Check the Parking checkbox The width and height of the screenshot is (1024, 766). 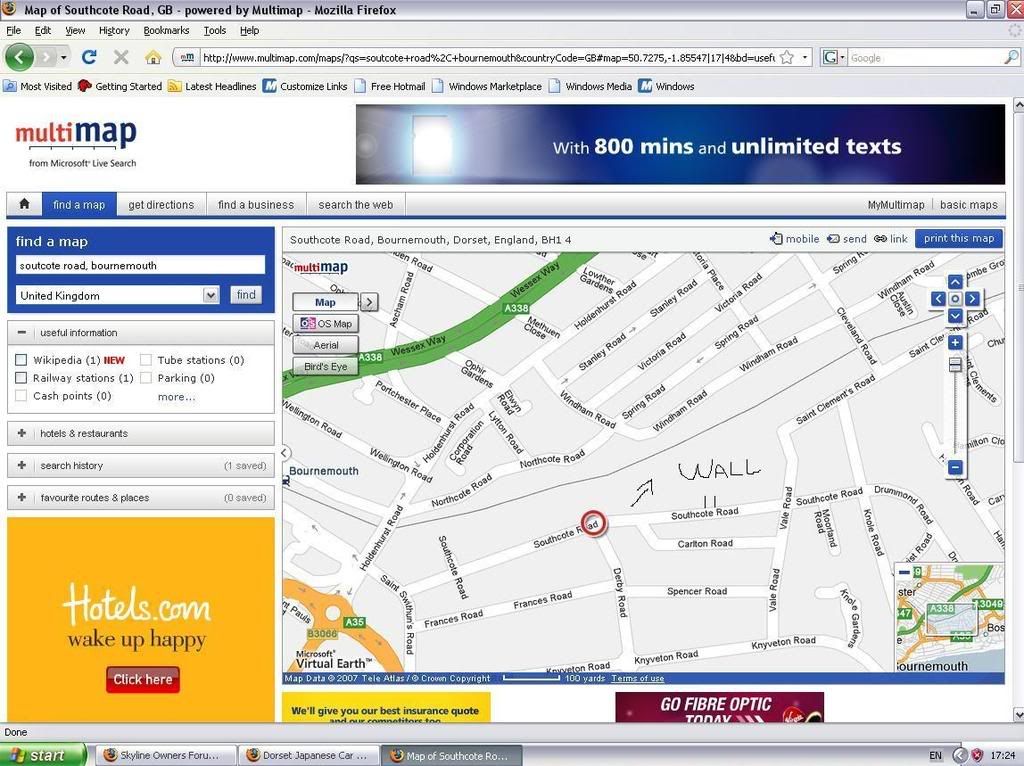(146, 378)
